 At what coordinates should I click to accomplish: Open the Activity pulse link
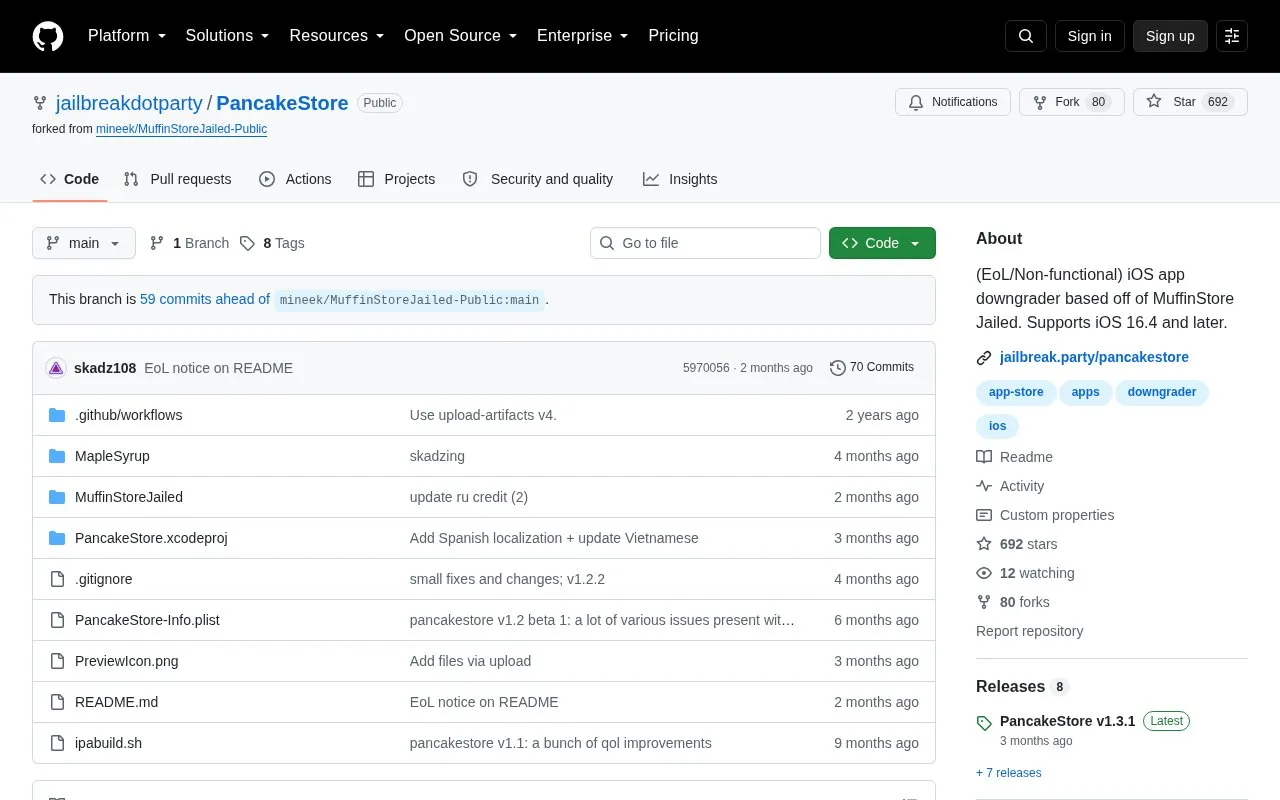coord(1011,486)
